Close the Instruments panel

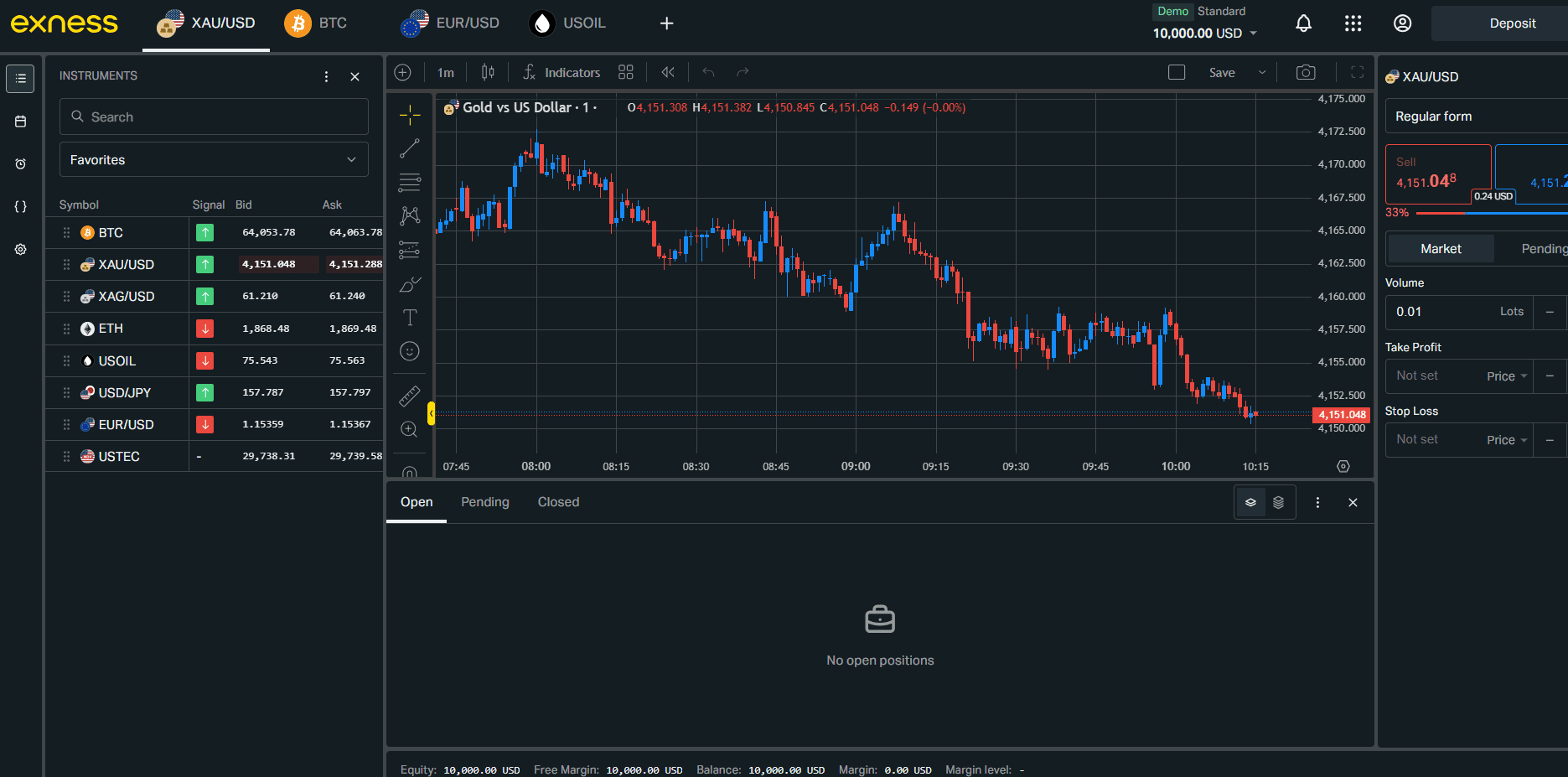click(355, 76)
